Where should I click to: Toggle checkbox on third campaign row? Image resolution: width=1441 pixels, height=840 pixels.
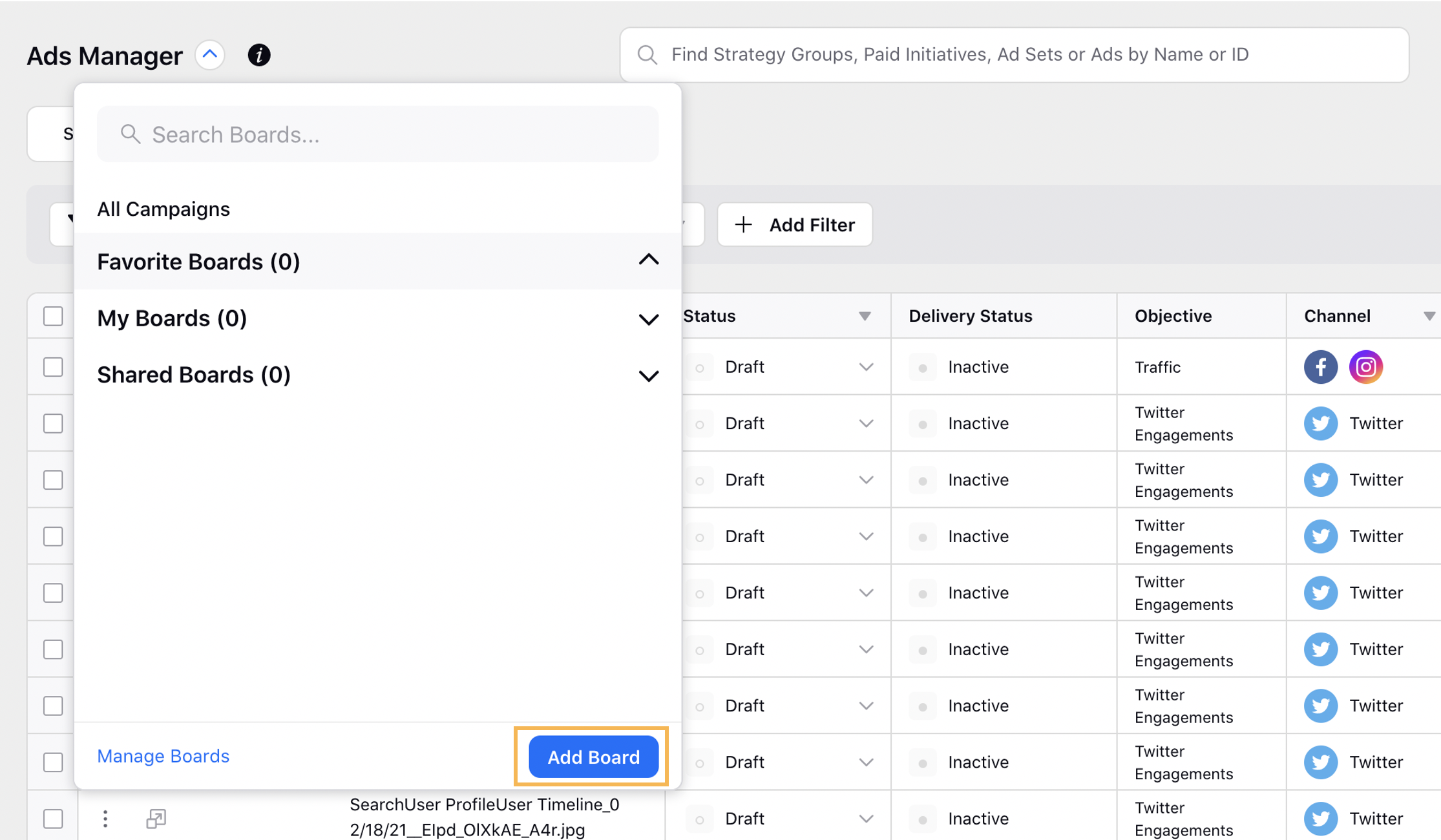point(53,480)
